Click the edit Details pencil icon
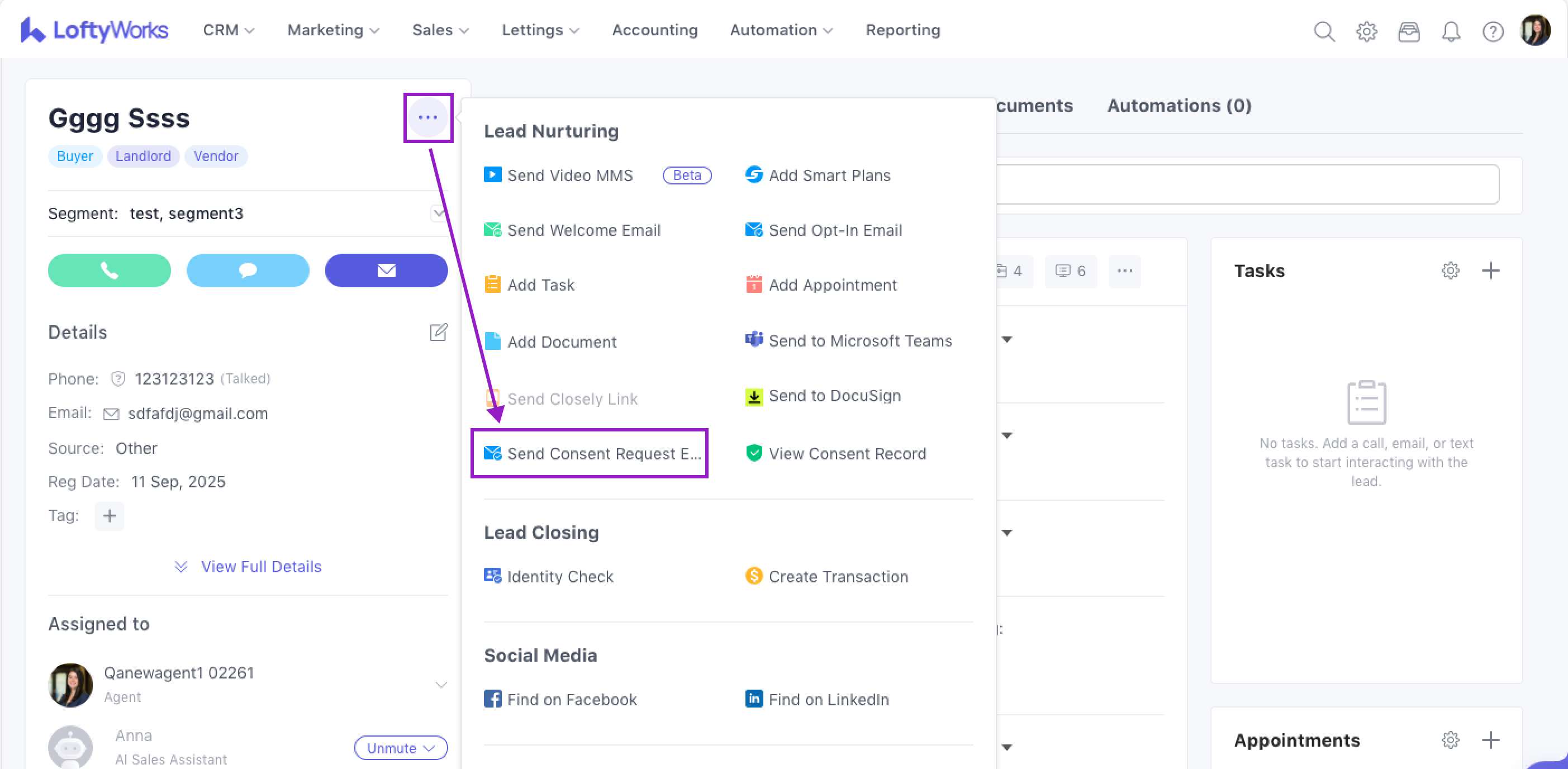Screen dimensions: 1568x769 (438, 332)
